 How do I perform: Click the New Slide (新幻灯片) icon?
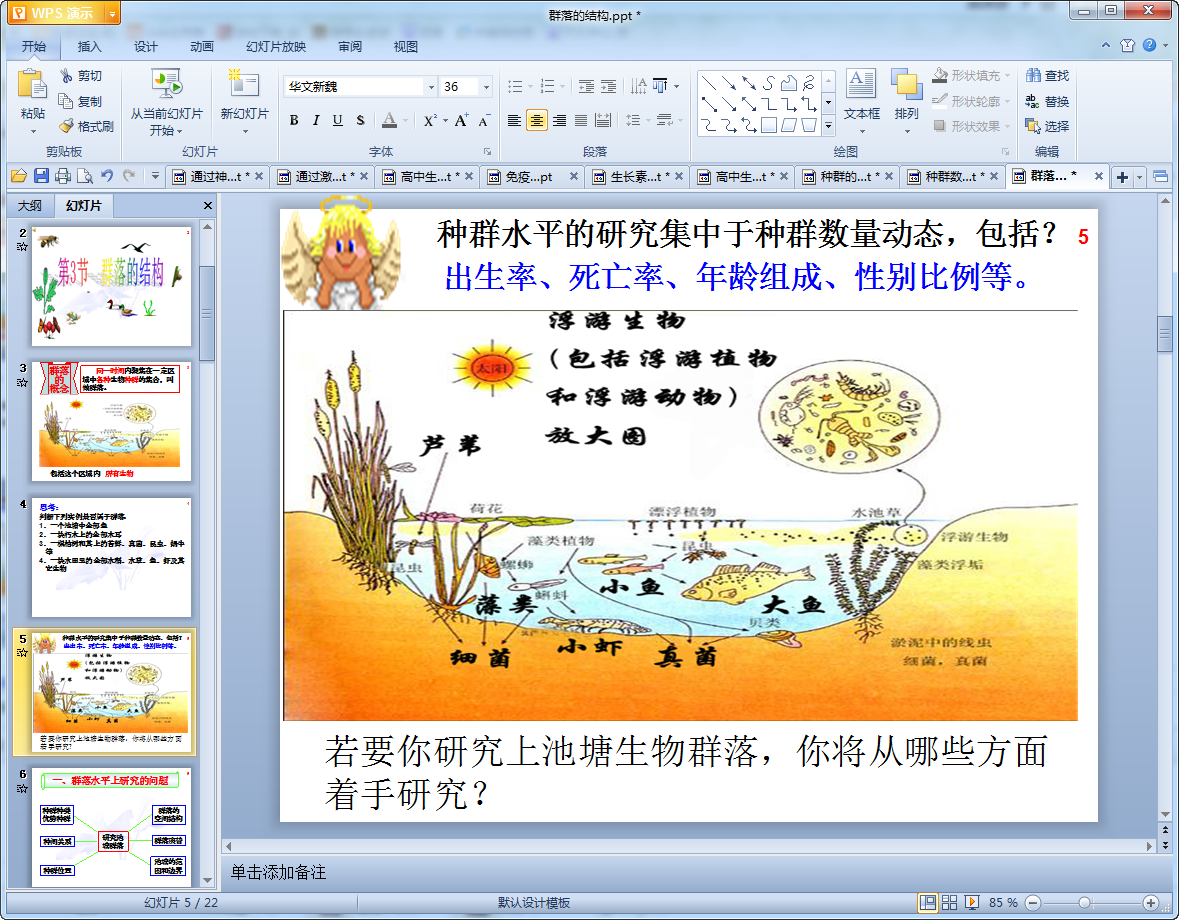click(x=244, y=84)
